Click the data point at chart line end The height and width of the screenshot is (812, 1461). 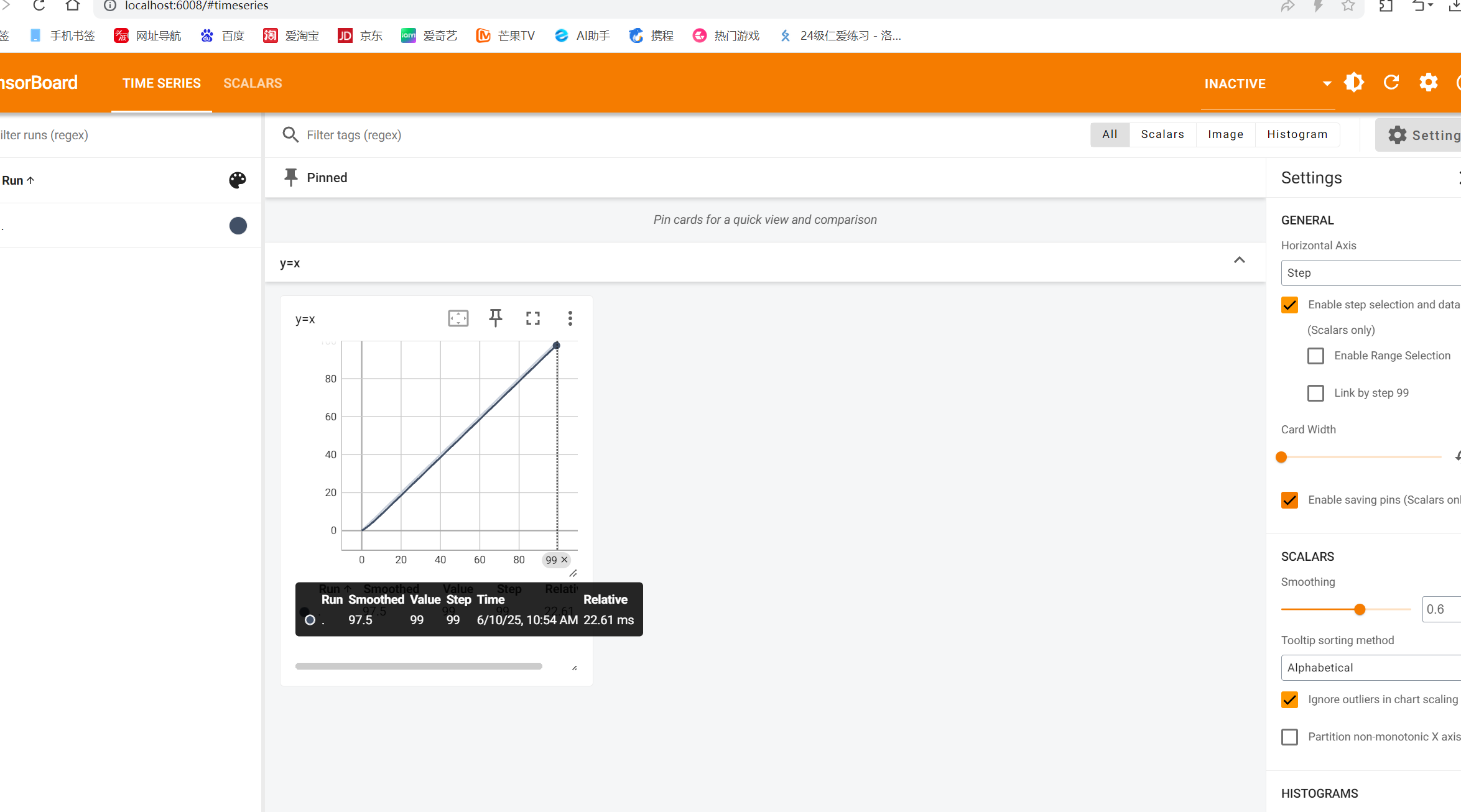point(557,345)
